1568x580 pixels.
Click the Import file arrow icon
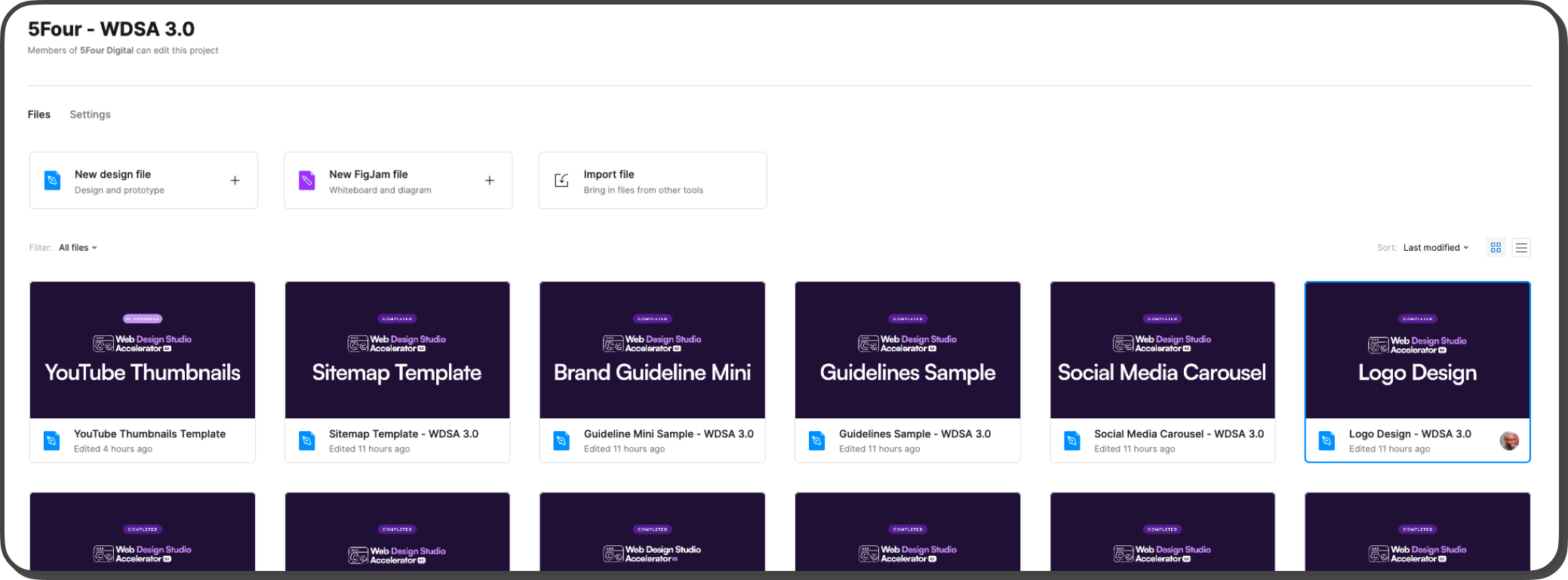[x=561, y=180]
